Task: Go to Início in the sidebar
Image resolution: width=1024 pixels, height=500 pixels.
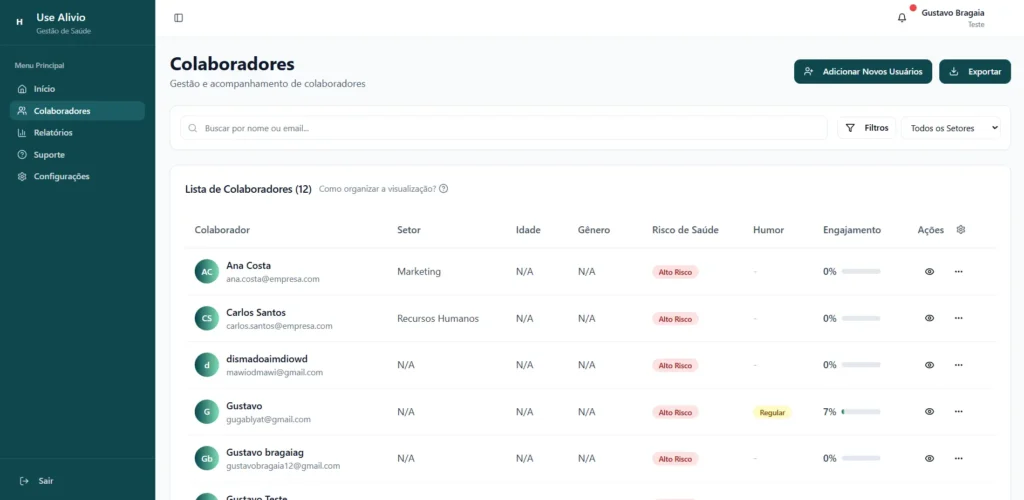Action: tap(77, 89)
